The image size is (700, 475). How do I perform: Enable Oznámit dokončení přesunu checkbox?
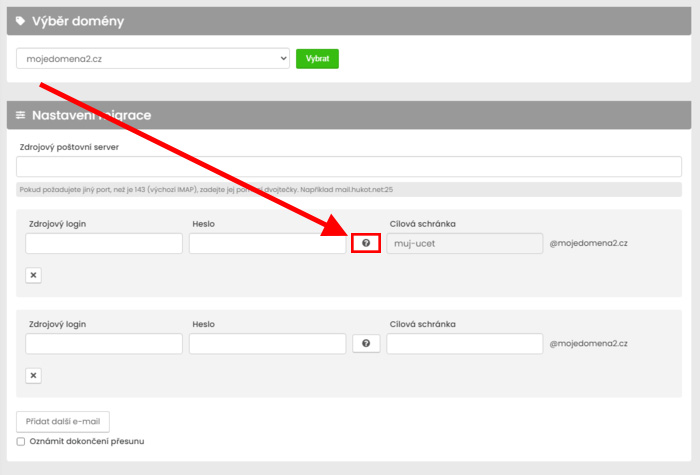tap(21, 441)
